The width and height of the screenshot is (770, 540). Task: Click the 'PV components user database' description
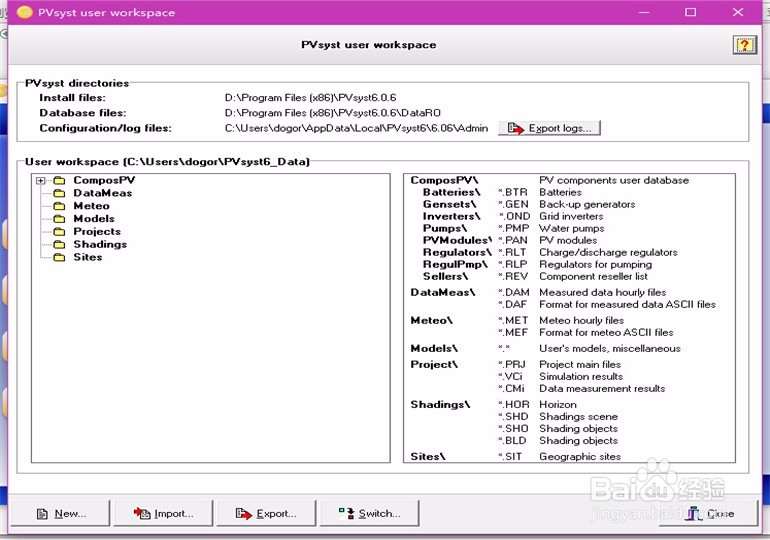tap(614, 180)
